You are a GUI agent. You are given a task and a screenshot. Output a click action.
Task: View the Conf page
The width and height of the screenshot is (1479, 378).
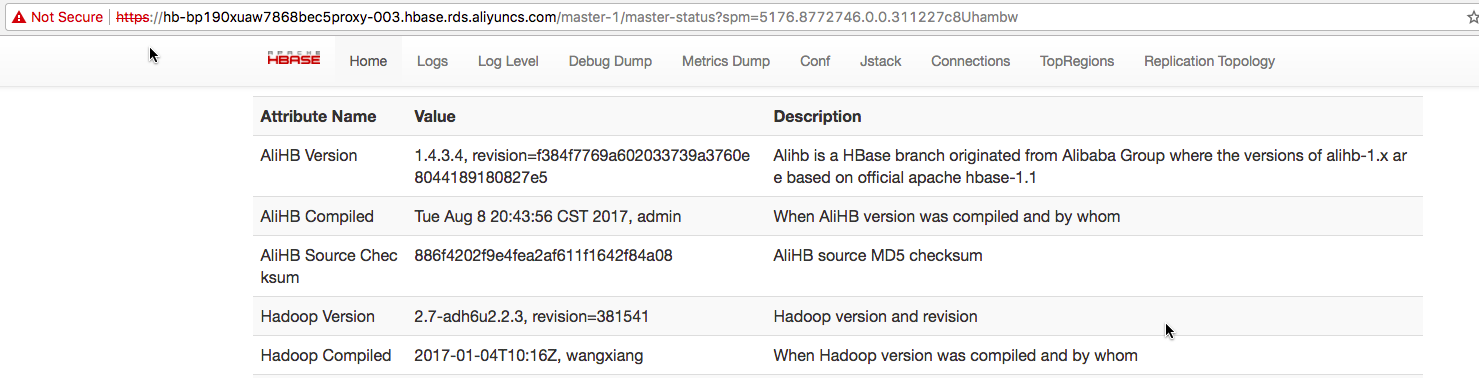pos(815,61)
